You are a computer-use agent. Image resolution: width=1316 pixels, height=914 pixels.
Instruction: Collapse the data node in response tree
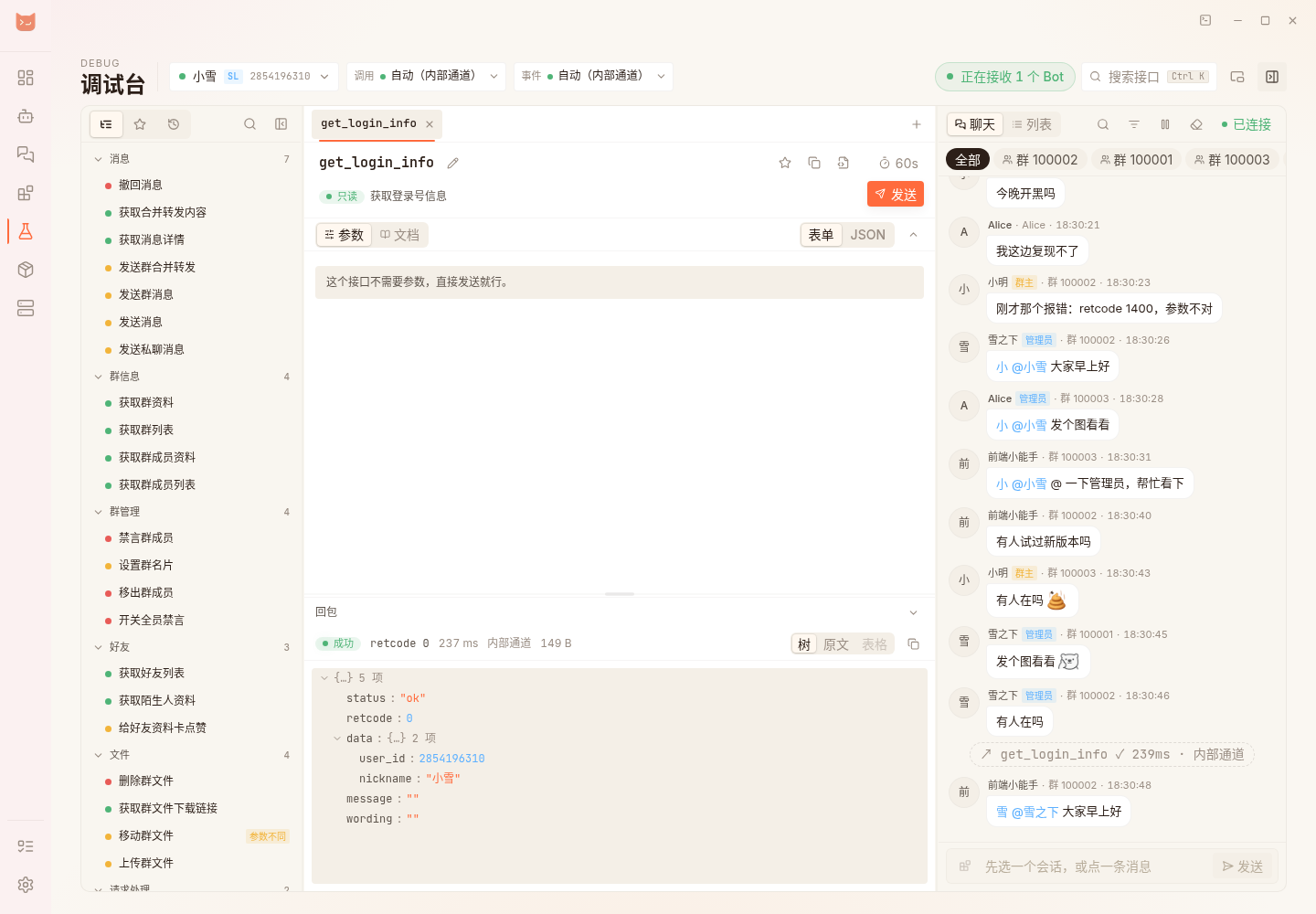tap(337, 739)
